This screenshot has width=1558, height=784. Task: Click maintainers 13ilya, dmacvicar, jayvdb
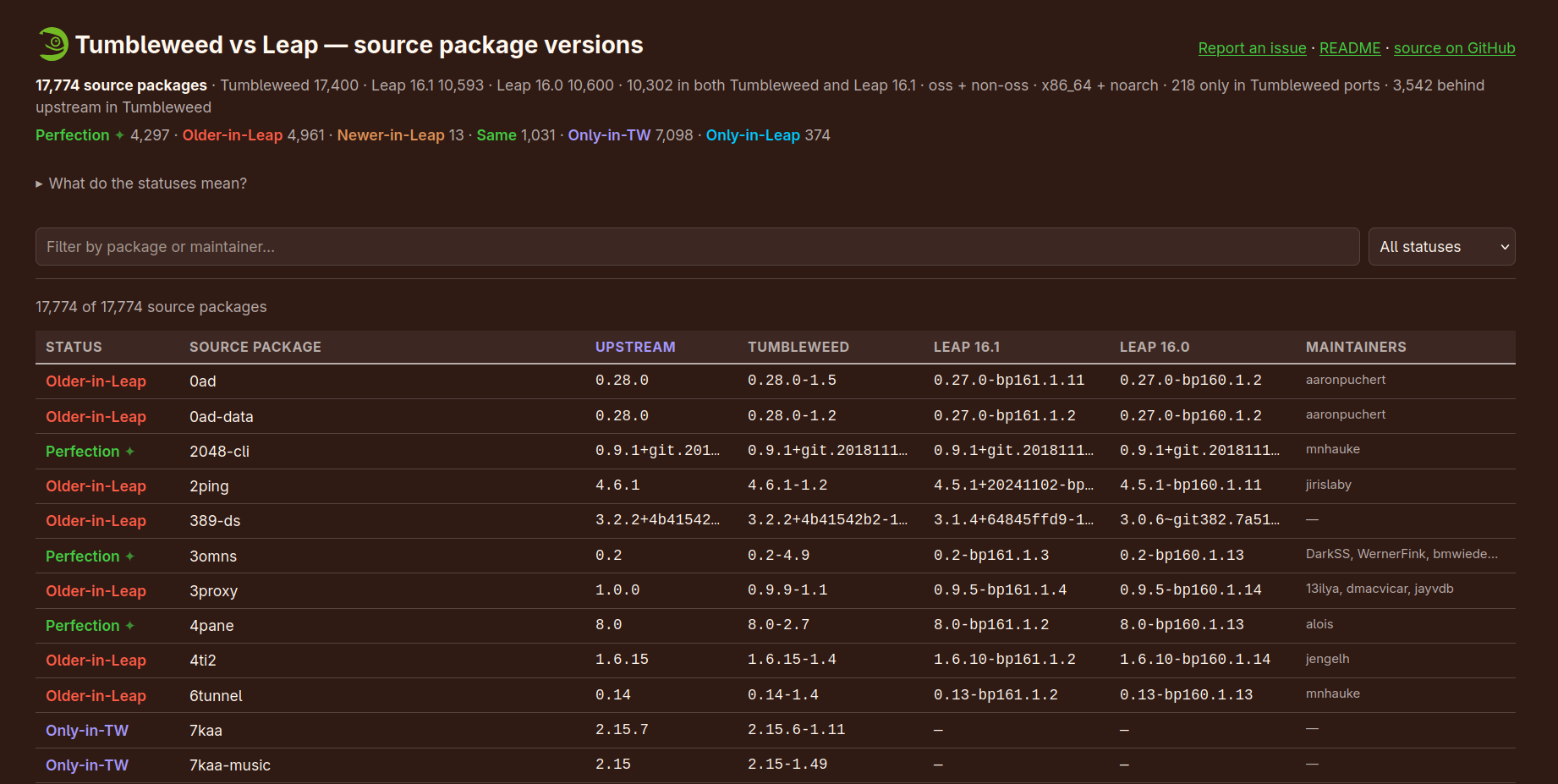[x=1380, y=589]
